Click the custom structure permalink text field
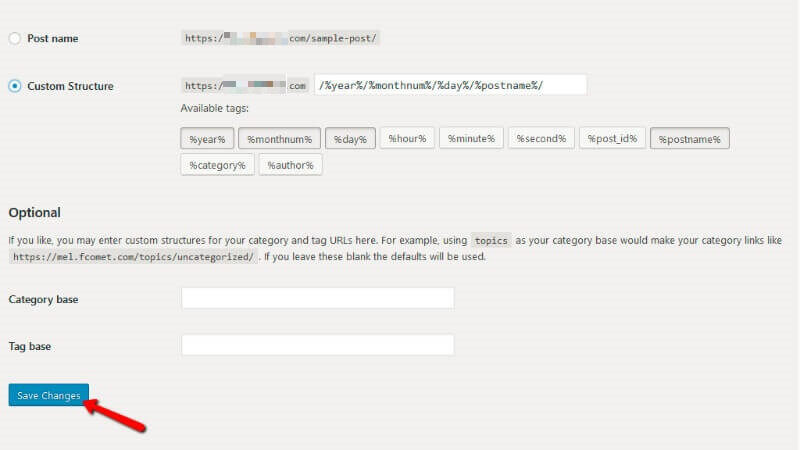Viewport: 800px width, 450px height. (451, 85)
